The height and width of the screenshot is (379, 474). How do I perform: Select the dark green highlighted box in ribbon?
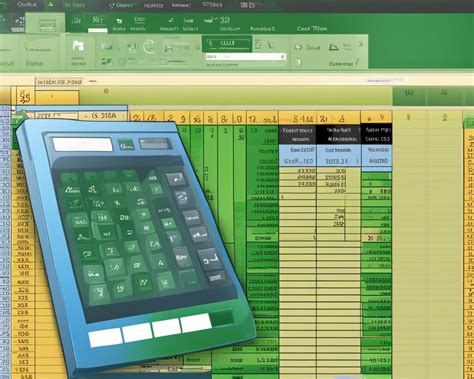tap(227, 43)
